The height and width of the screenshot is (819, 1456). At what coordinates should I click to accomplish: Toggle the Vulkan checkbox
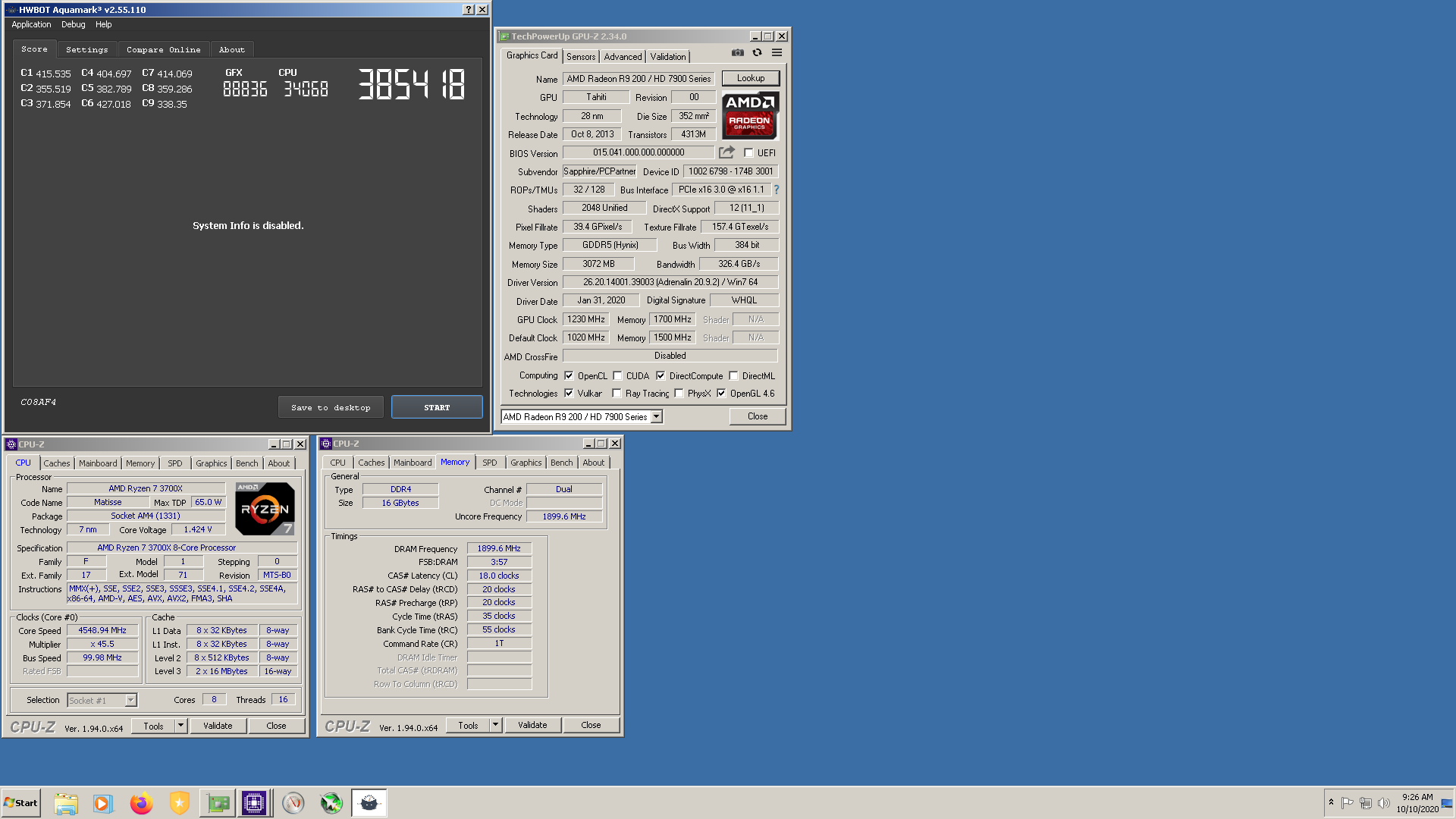tap(569, 393)
